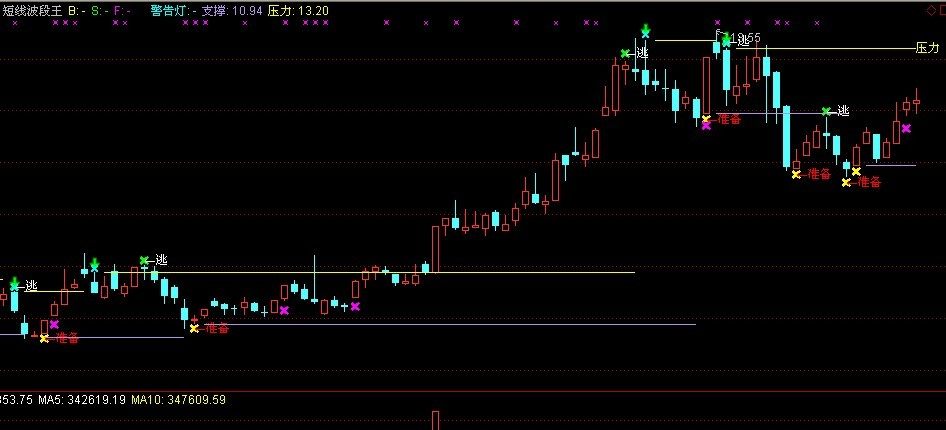946x430 pixels.
Task: Click the F:- readout in the header
Action: pos(122,10)
